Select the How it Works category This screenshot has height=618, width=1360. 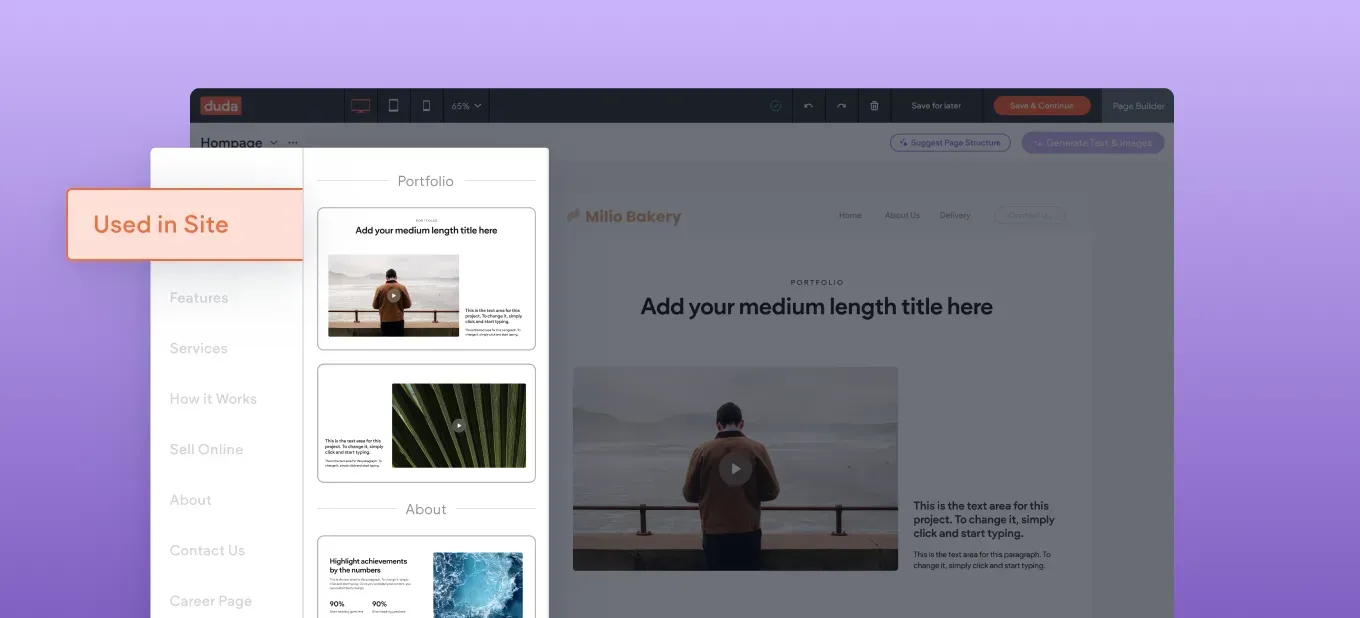click(x=213, y=399)
